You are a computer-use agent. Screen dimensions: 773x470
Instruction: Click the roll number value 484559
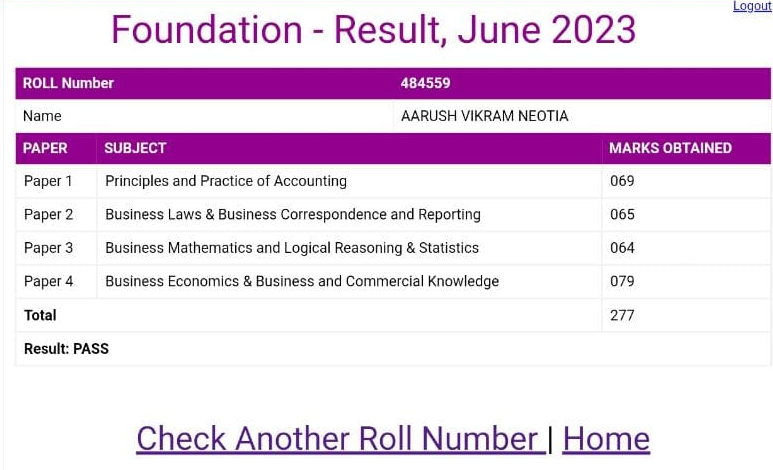point(425,83)
